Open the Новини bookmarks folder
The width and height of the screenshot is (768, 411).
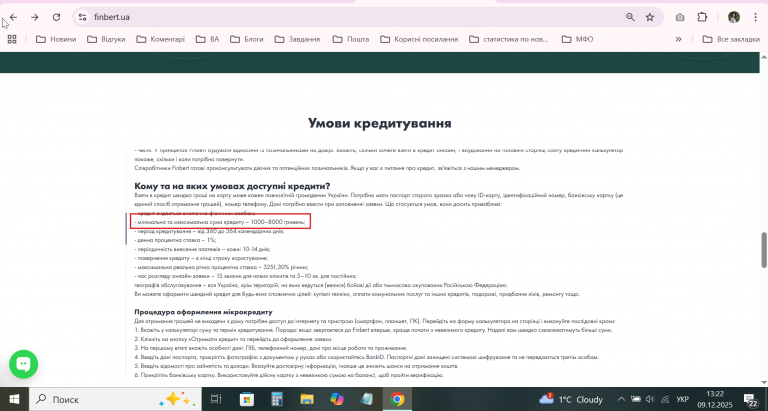tap(56, 39)
